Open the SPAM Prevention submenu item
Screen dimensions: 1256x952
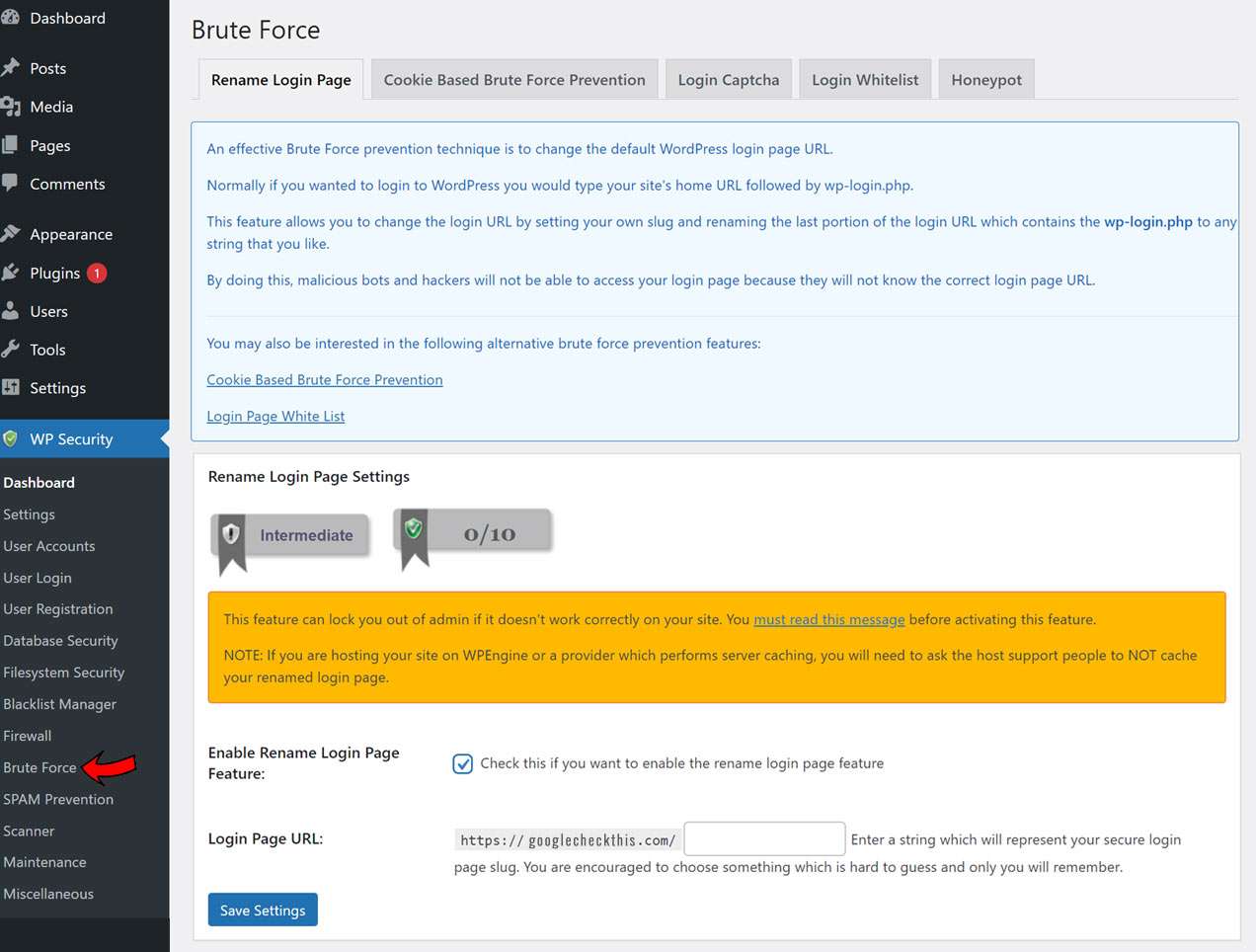[58, 799]
